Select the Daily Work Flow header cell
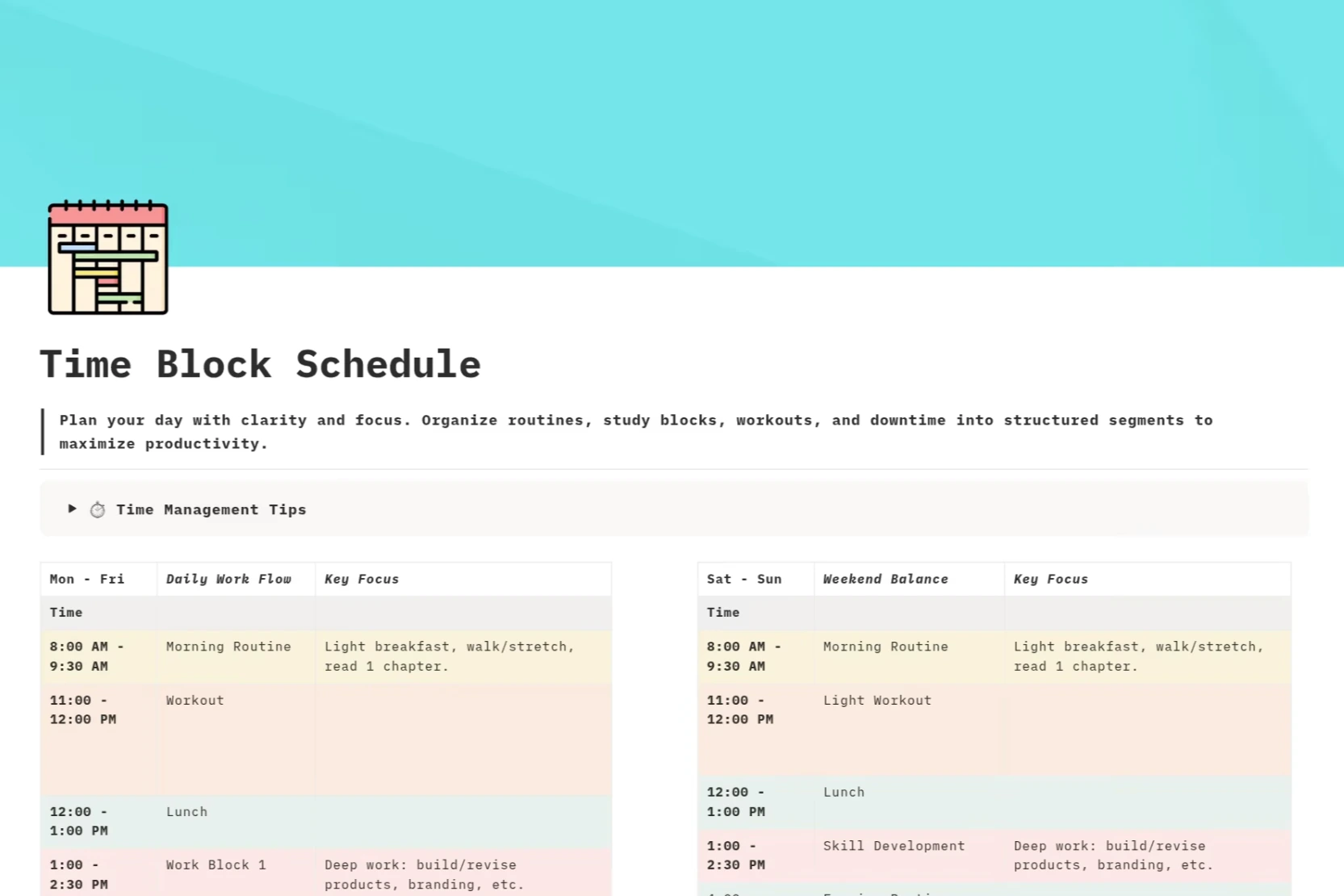 click(228, 579)
